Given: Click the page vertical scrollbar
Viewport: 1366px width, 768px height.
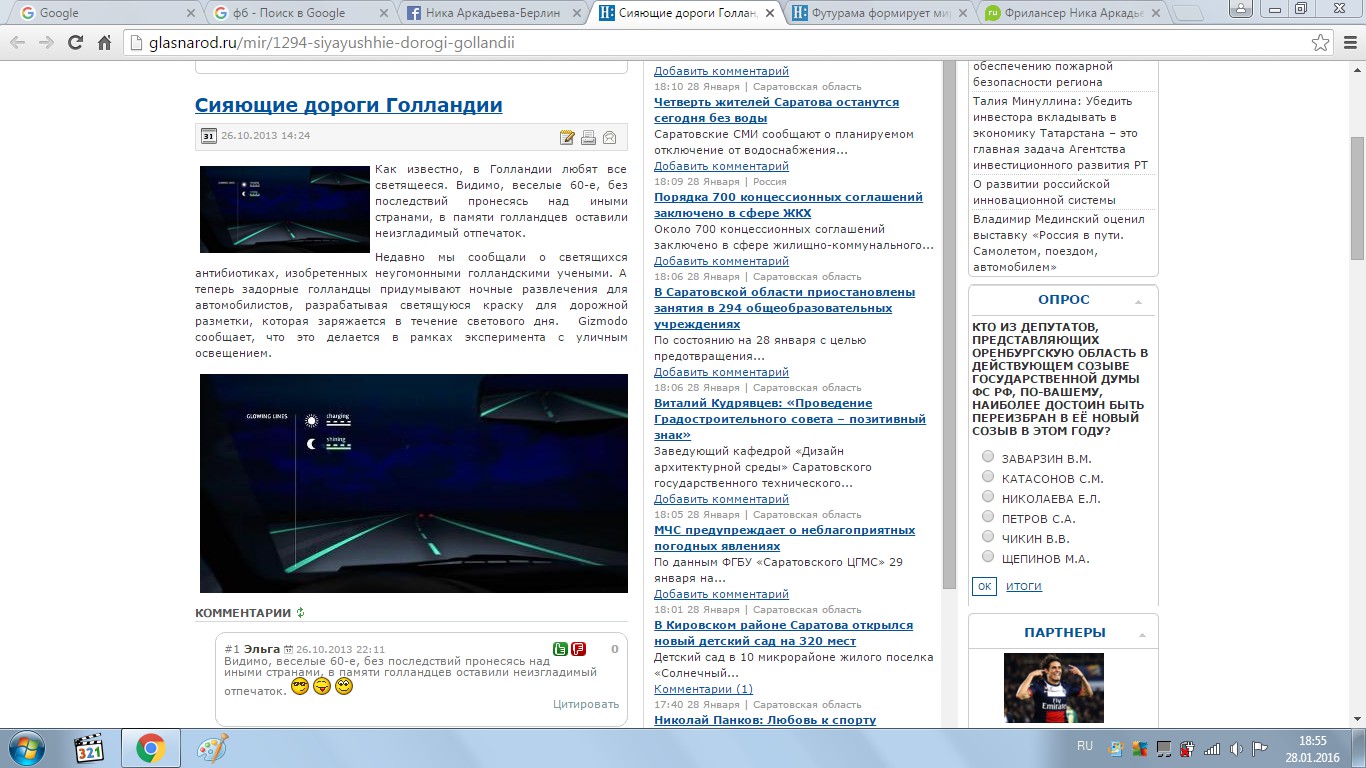Looking at the screenshot, I should [1357, 197].
